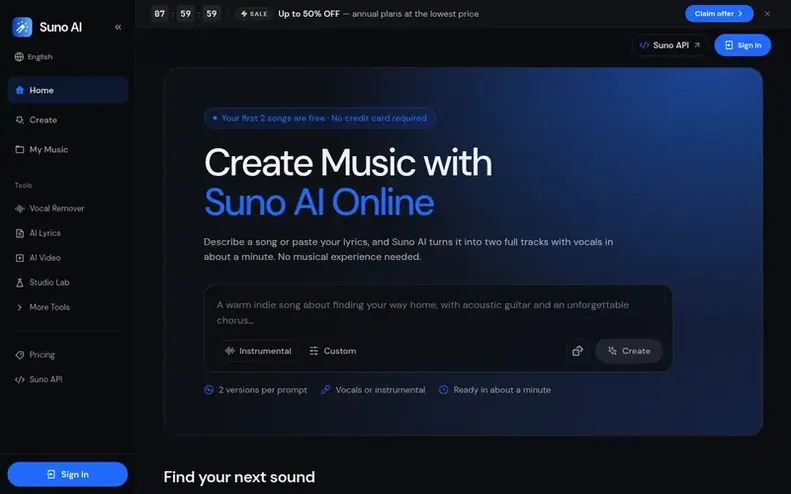Image resolution: width=791 pixels, height=494 pixels.
Task: Open My Music in sidebar
Action: (x=68, y=149)
